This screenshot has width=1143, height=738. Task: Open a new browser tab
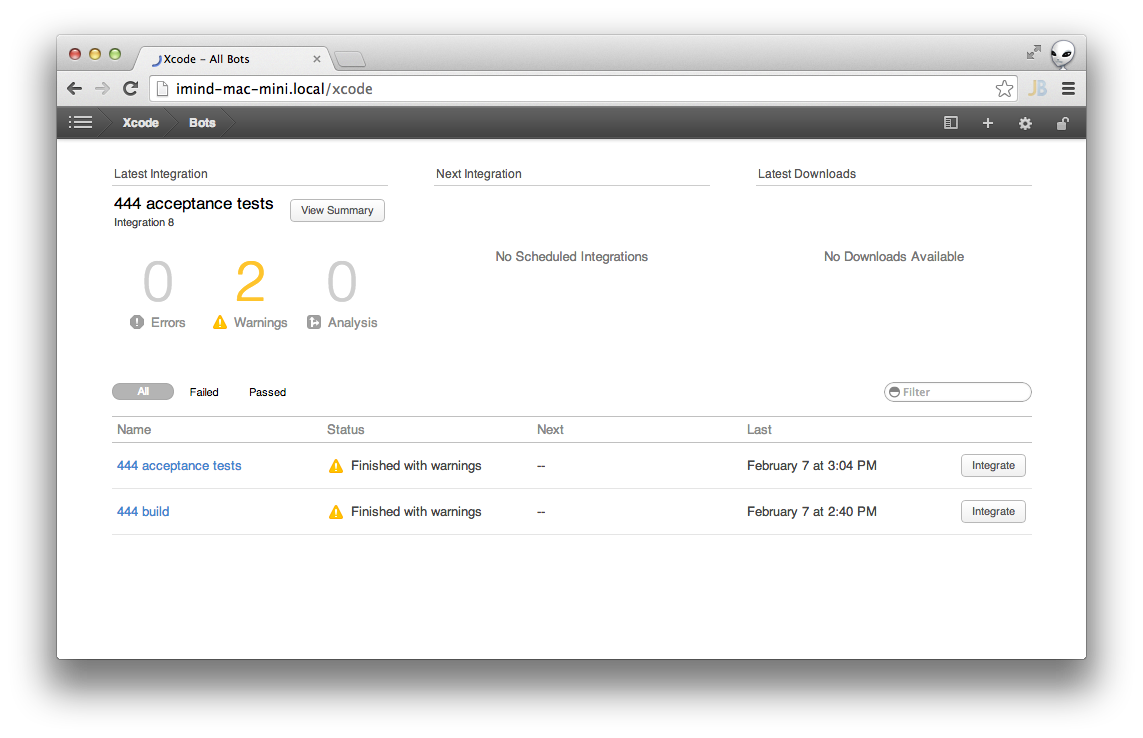(351, 59)
